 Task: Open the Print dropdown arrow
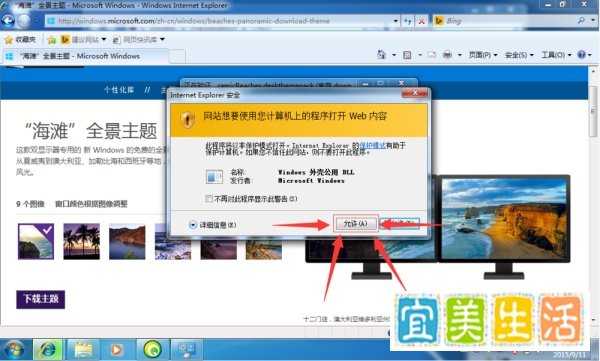[x=460, y=55]
